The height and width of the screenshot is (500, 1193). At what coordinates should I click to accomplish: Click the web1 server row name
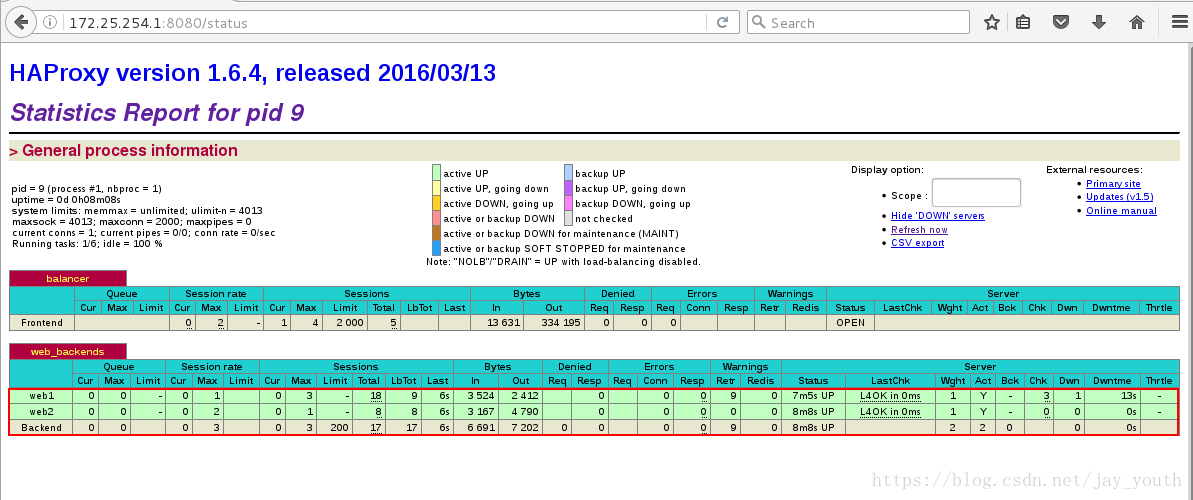41,396
